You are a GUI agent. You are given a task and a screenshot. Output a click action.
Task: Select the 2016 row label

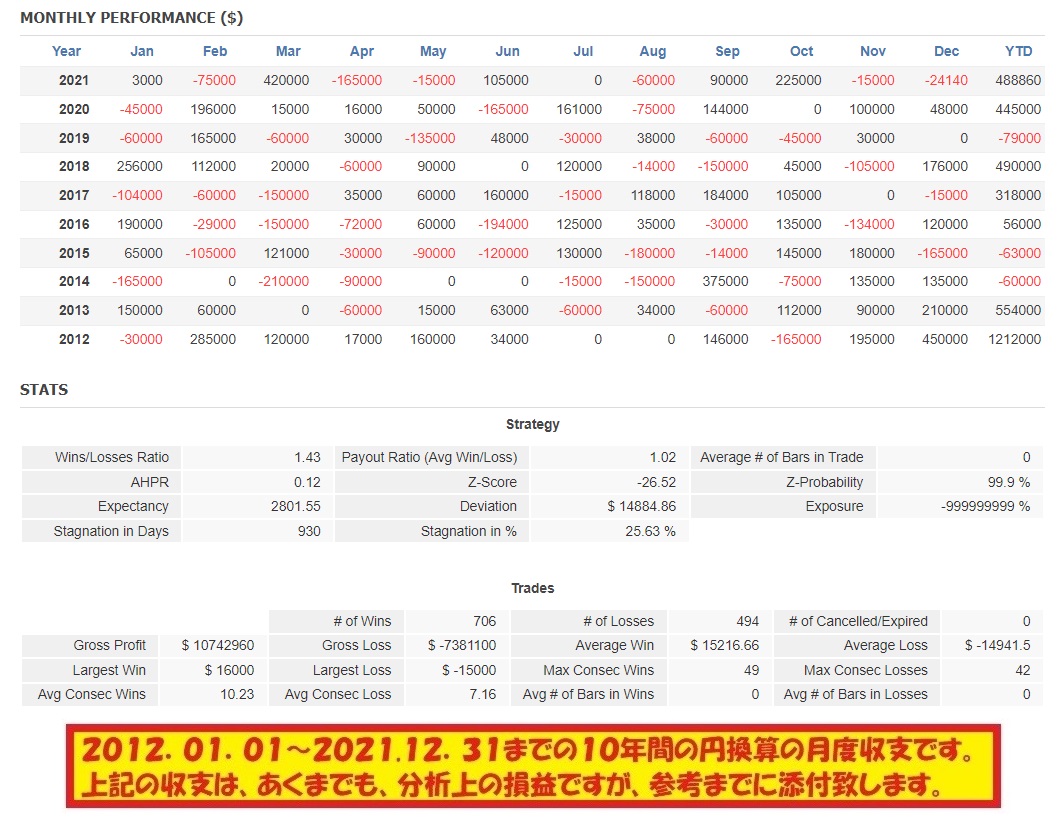coord(74,225)
